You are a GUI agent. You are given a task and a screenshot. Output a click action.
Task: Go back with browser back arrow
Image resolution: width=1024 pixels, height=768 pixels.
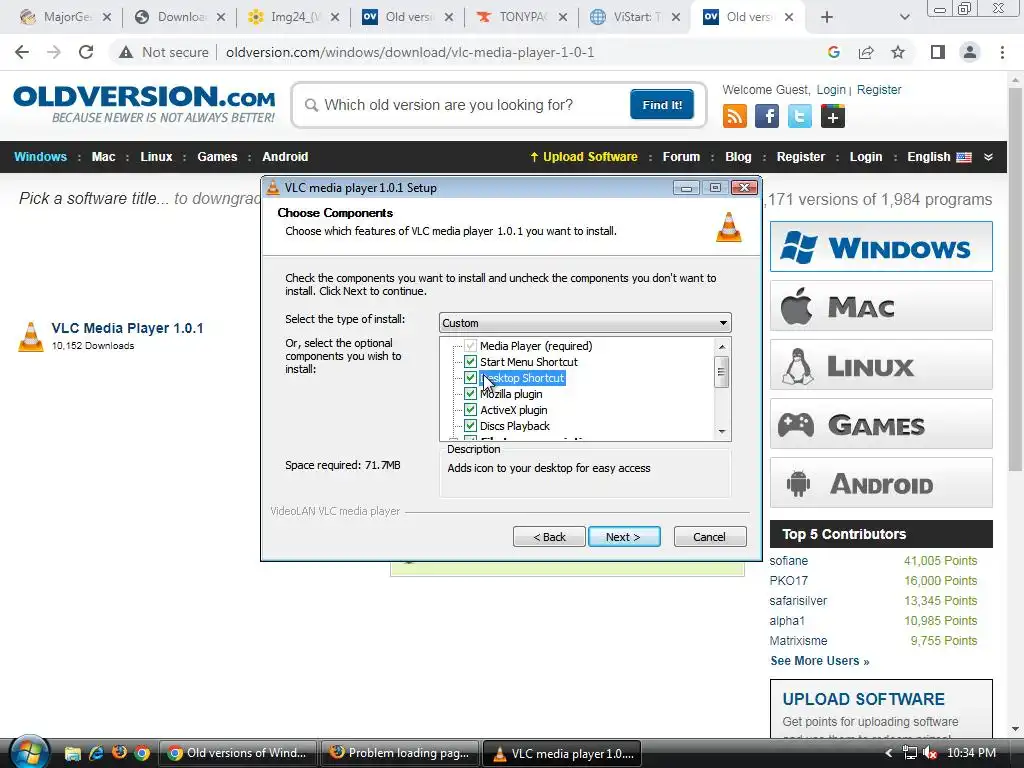click(22, 52)
